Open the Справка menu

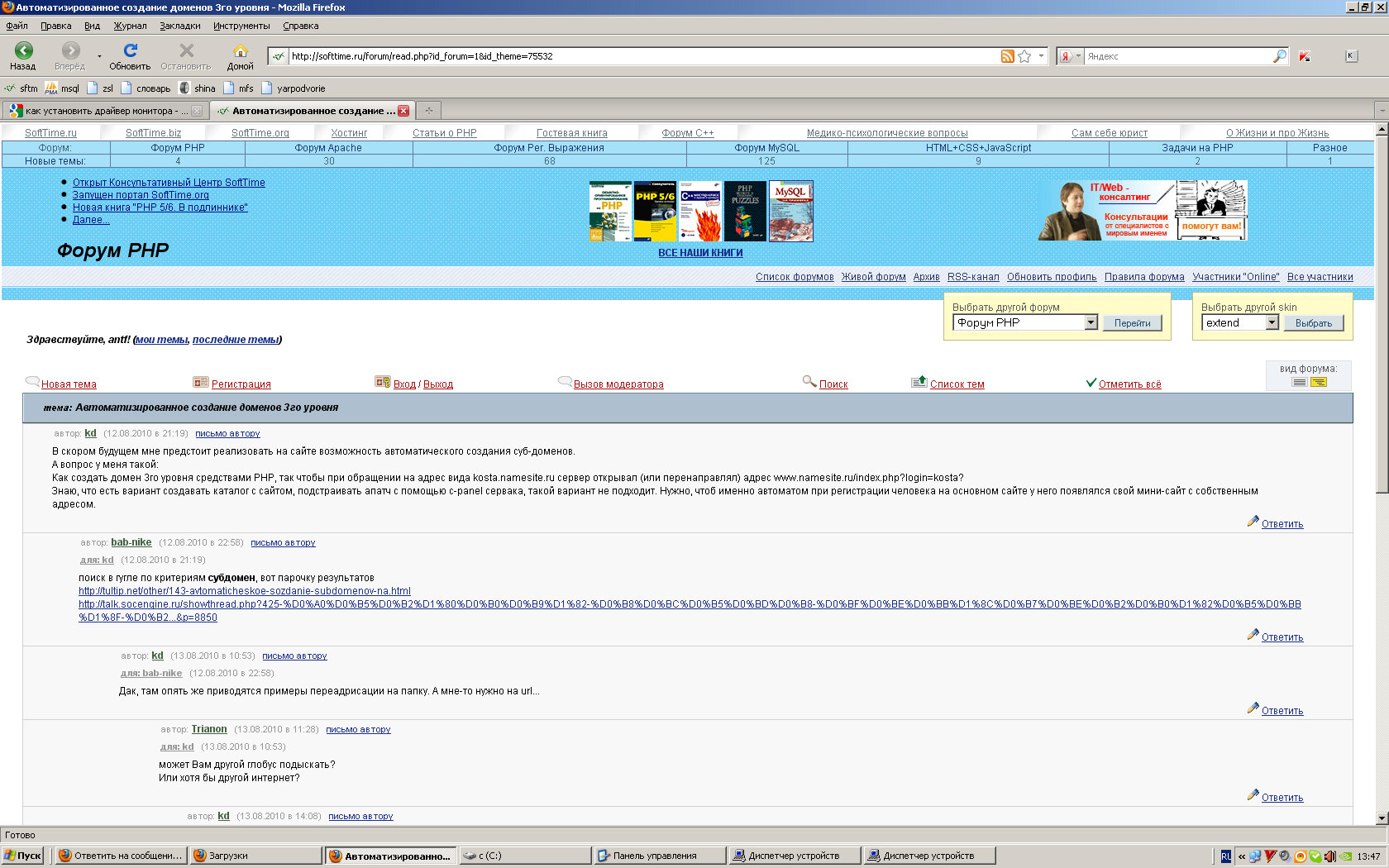[301, 26]
